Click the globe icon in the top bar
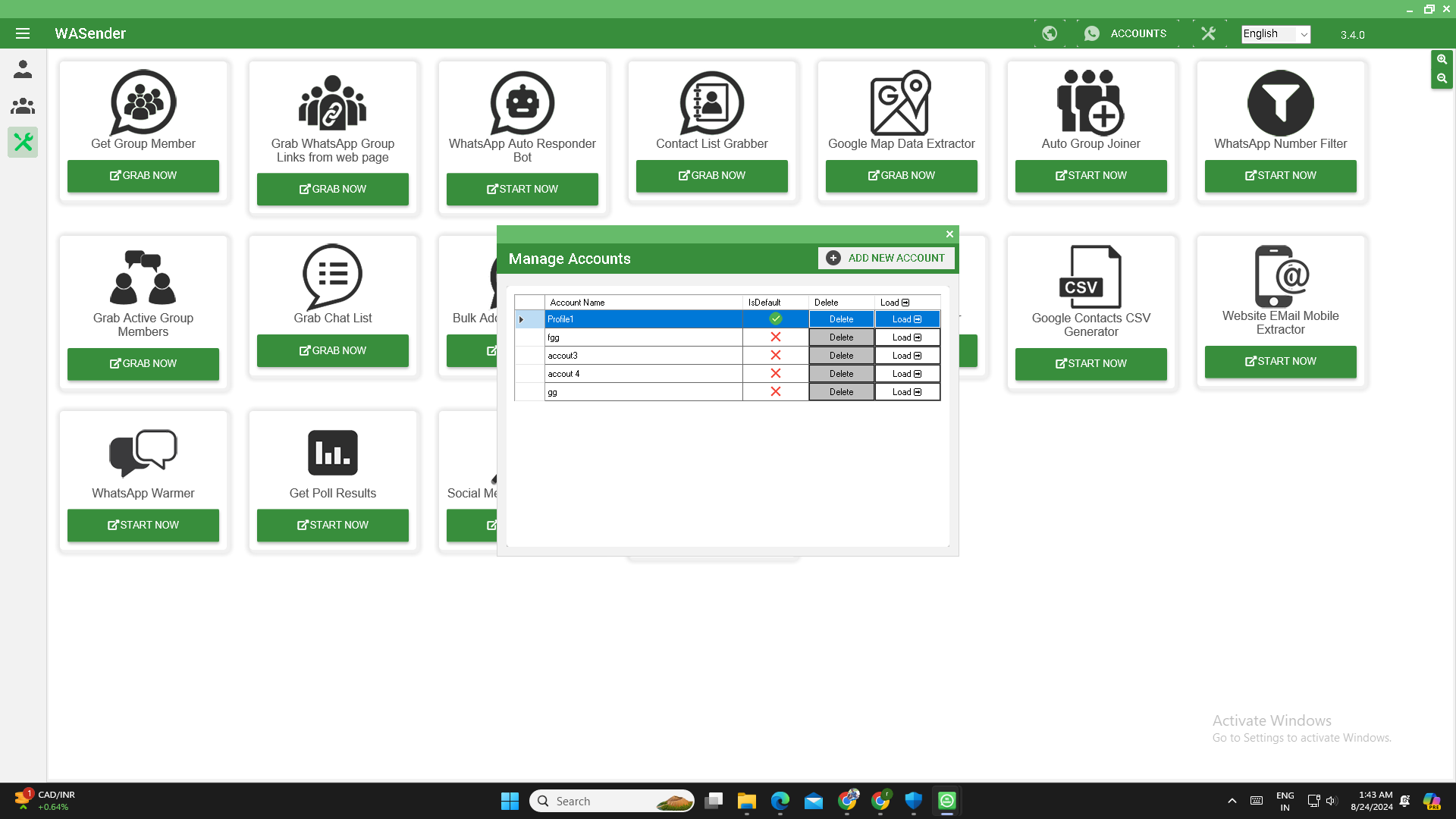1456x819 pixels. [1050, 33]
